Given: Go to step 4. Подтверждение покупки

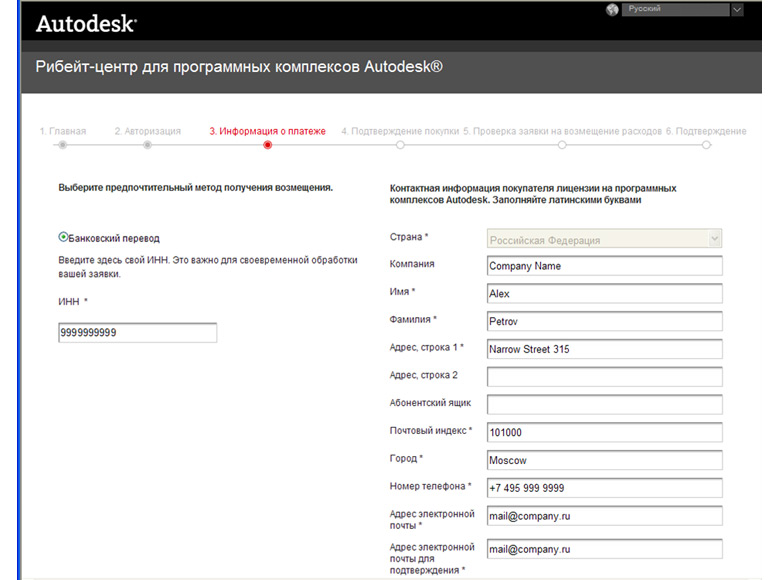Looking at the screenshot, I should point(400,131).
